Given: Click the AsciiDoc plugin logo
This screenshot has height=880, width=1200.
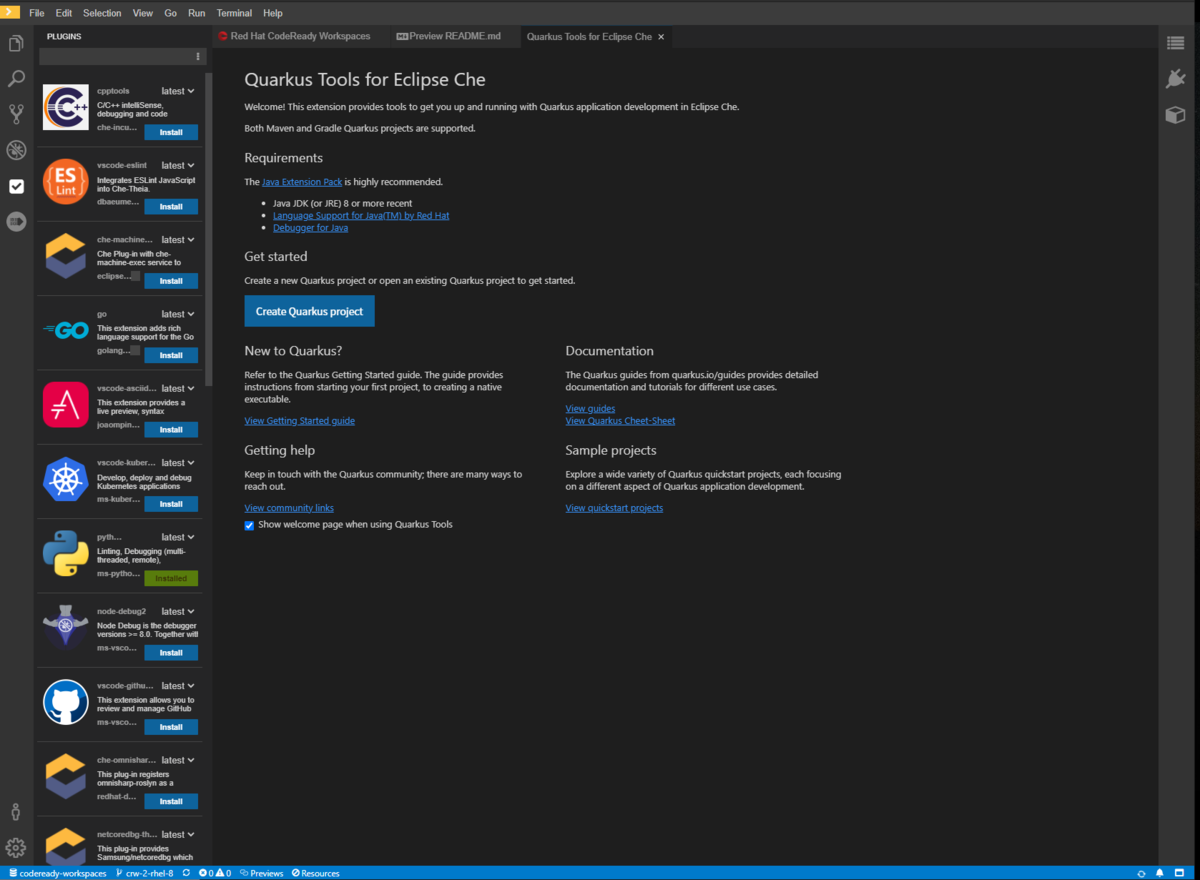Looking at the screenshot, I should [x=66, y=404].
